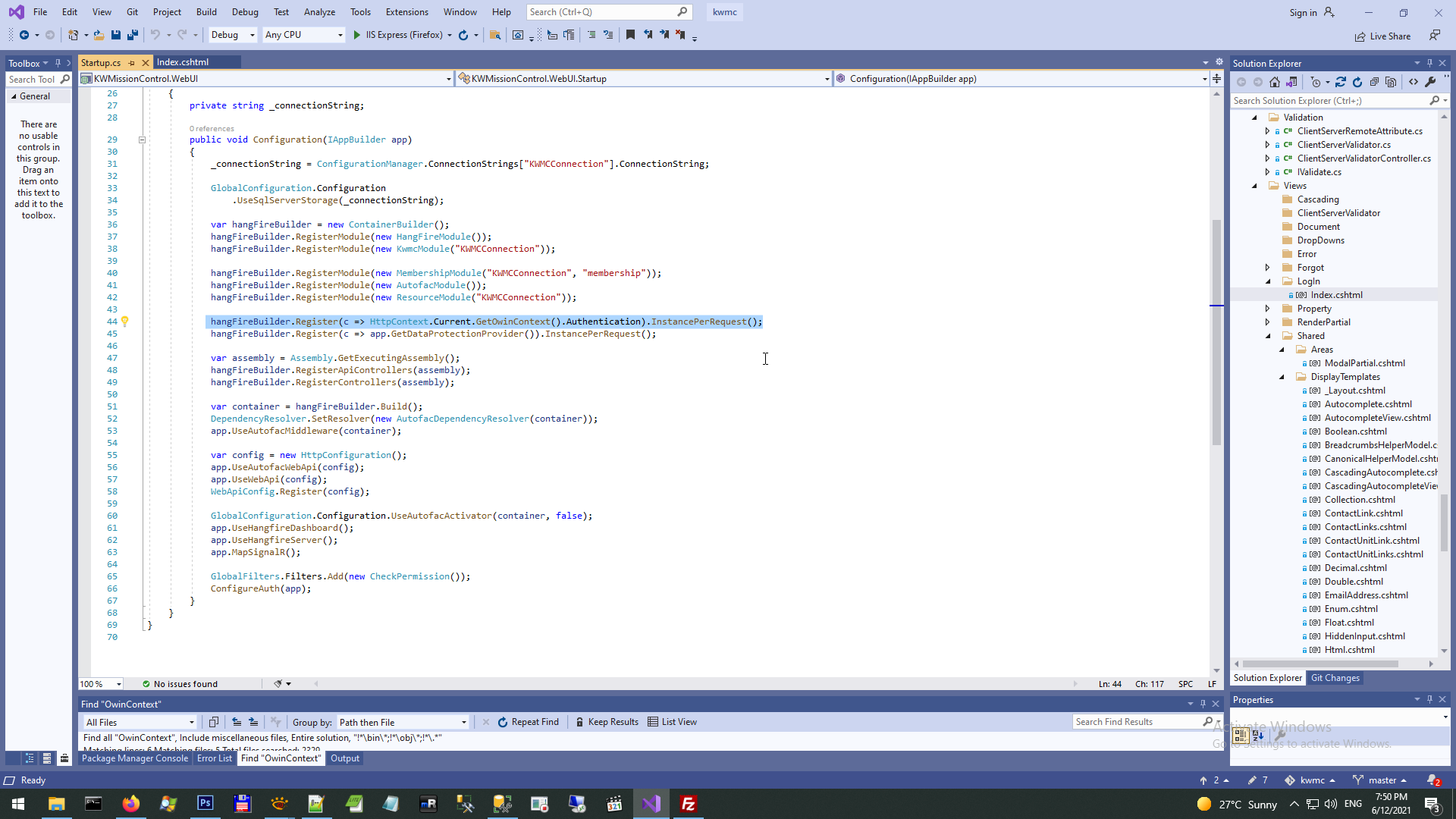1456x819 pixels.
Task: Open the Group by Path then File dropdown
Action: click(403, 723)
